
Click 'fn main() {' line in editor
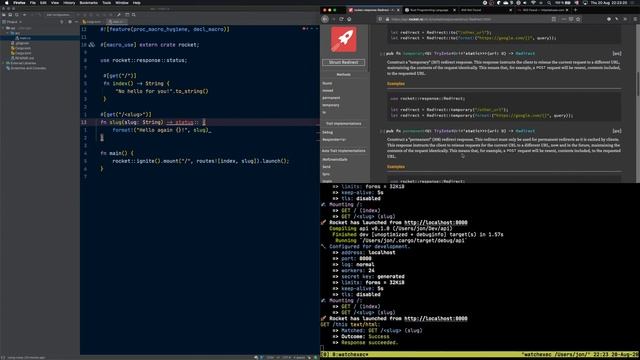[x=117, y=153]
